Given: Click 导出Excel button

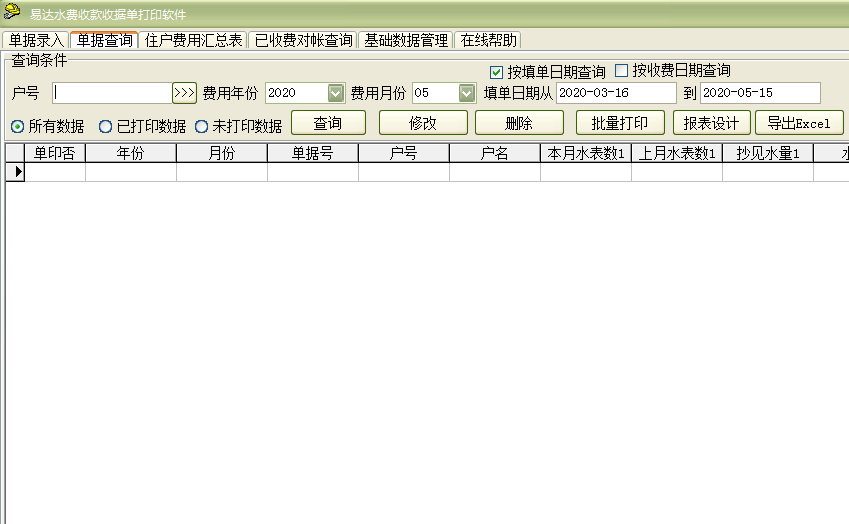Looking at the screenshot, I should [798, 123].
